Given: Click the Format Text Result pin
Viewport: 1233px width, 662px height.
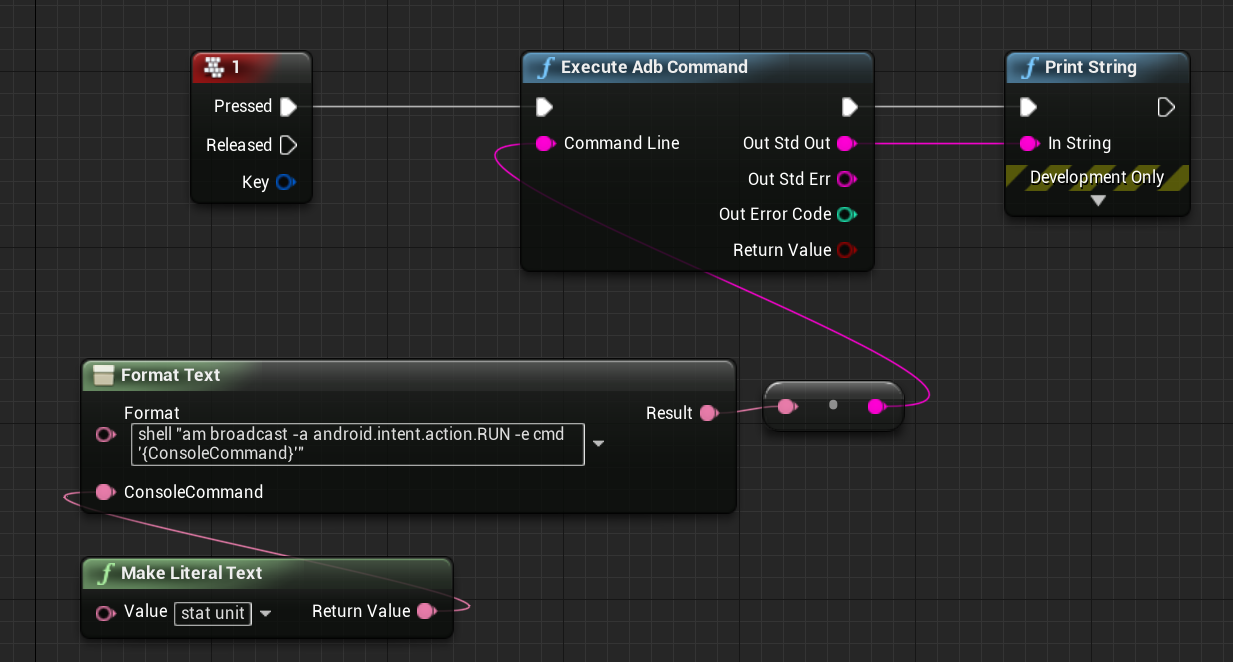Looking at the screenshot, I should point(708,413).
